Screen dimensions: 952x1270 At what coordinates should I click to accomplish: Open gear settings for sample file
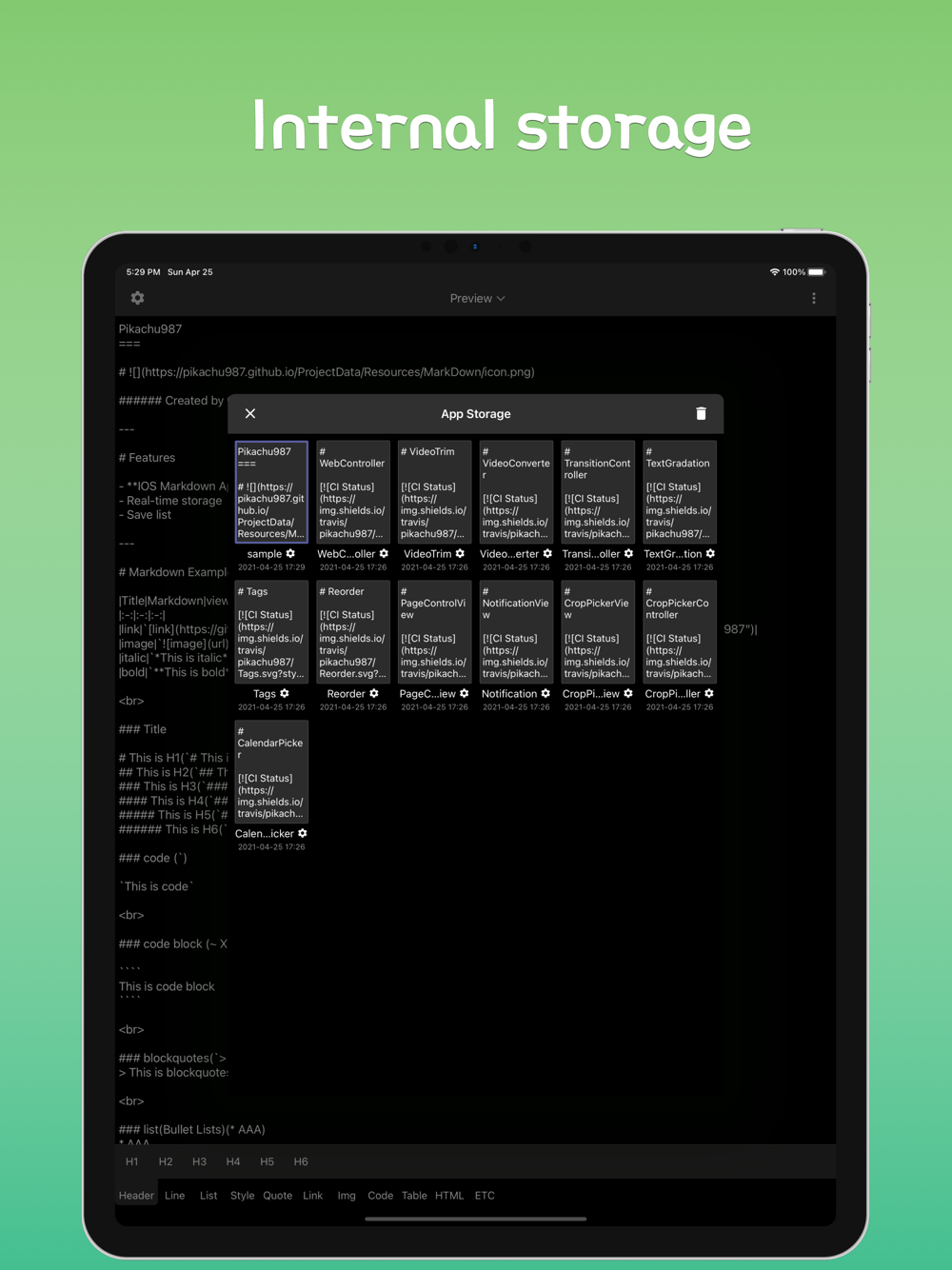[290, 553]
